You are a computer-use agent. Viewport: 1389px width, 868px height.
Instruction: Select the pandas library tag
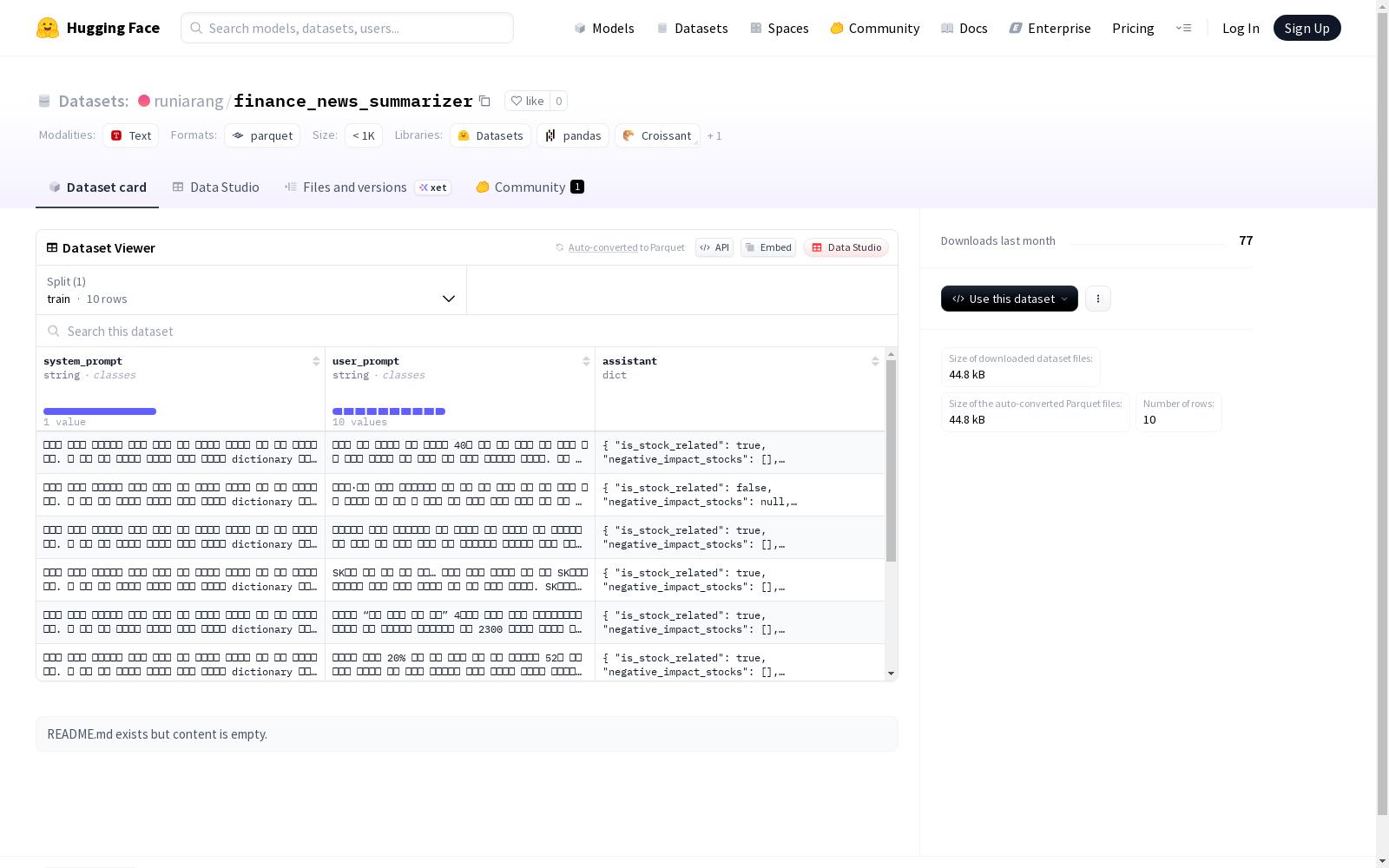[573, 135]
